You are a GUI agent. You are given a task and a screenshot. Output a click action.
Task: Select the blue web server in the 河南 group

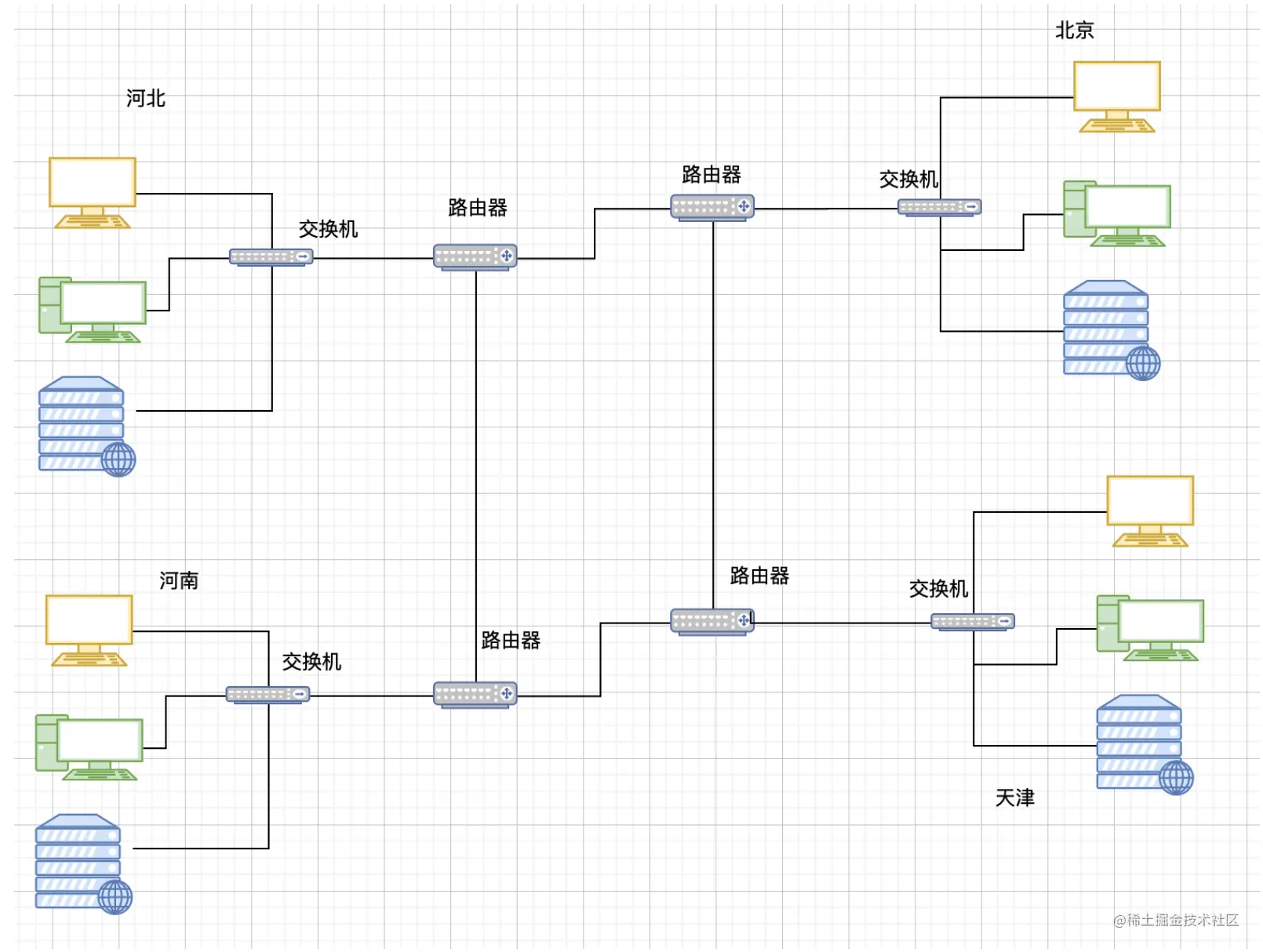84,864
